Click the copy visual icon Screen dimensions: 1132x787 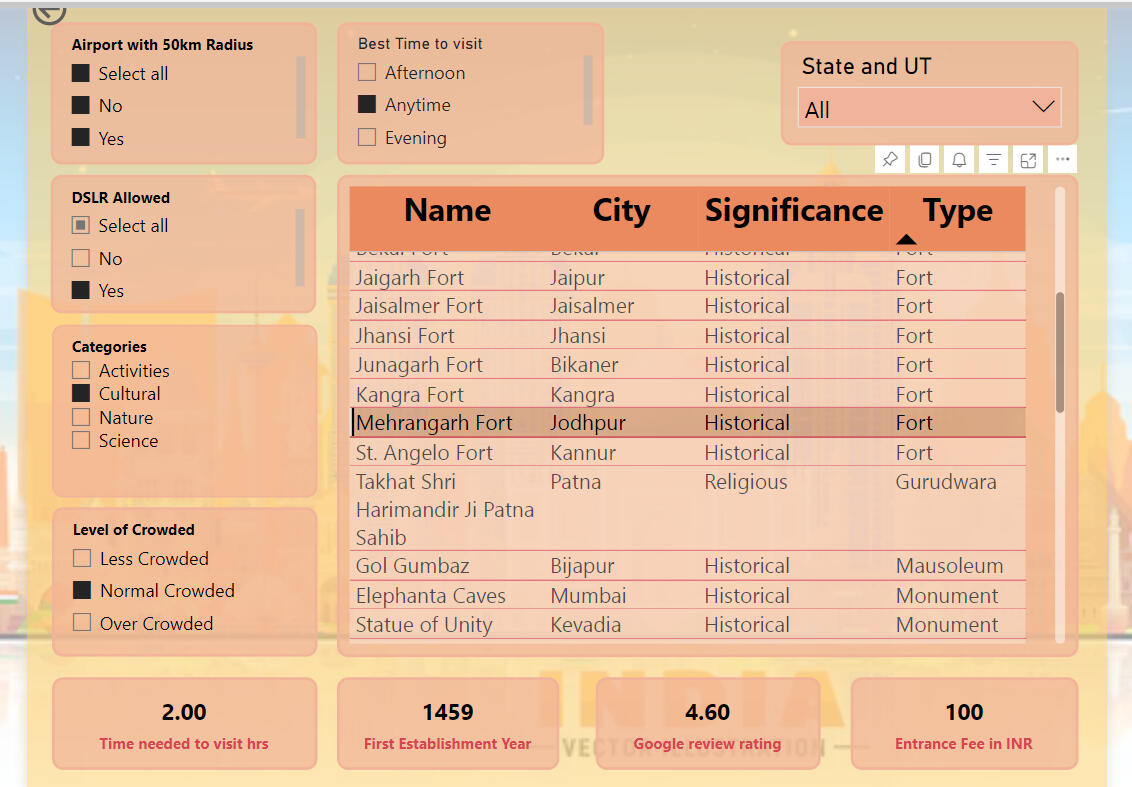[925, 160]
